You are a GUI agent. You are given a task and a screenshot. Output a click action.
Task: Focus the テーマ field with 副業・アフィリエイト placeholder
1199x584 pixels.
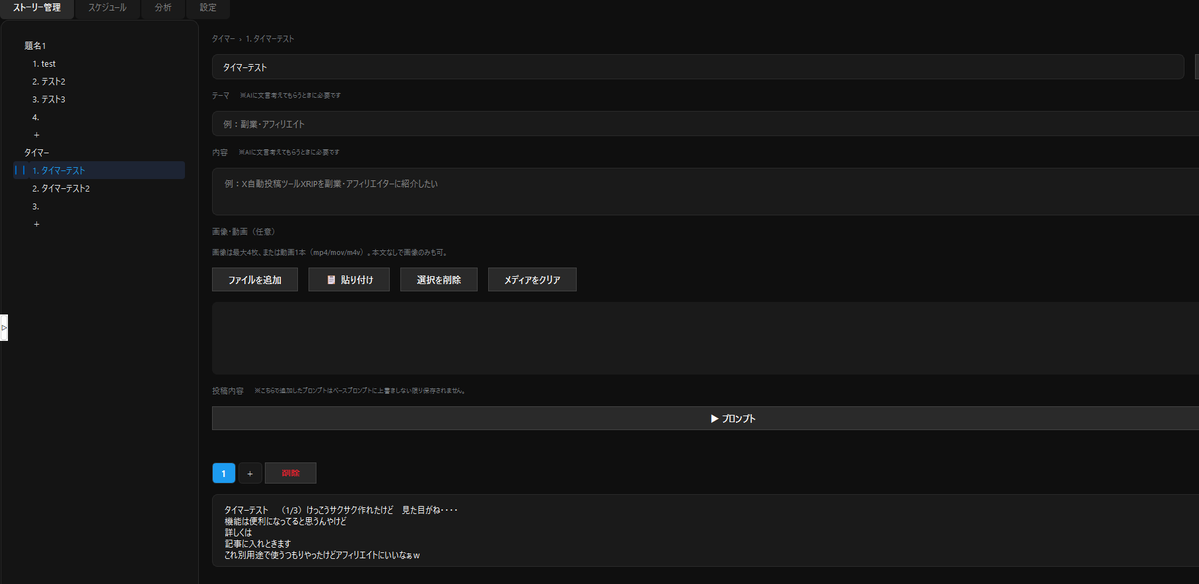tap(705, 124)
